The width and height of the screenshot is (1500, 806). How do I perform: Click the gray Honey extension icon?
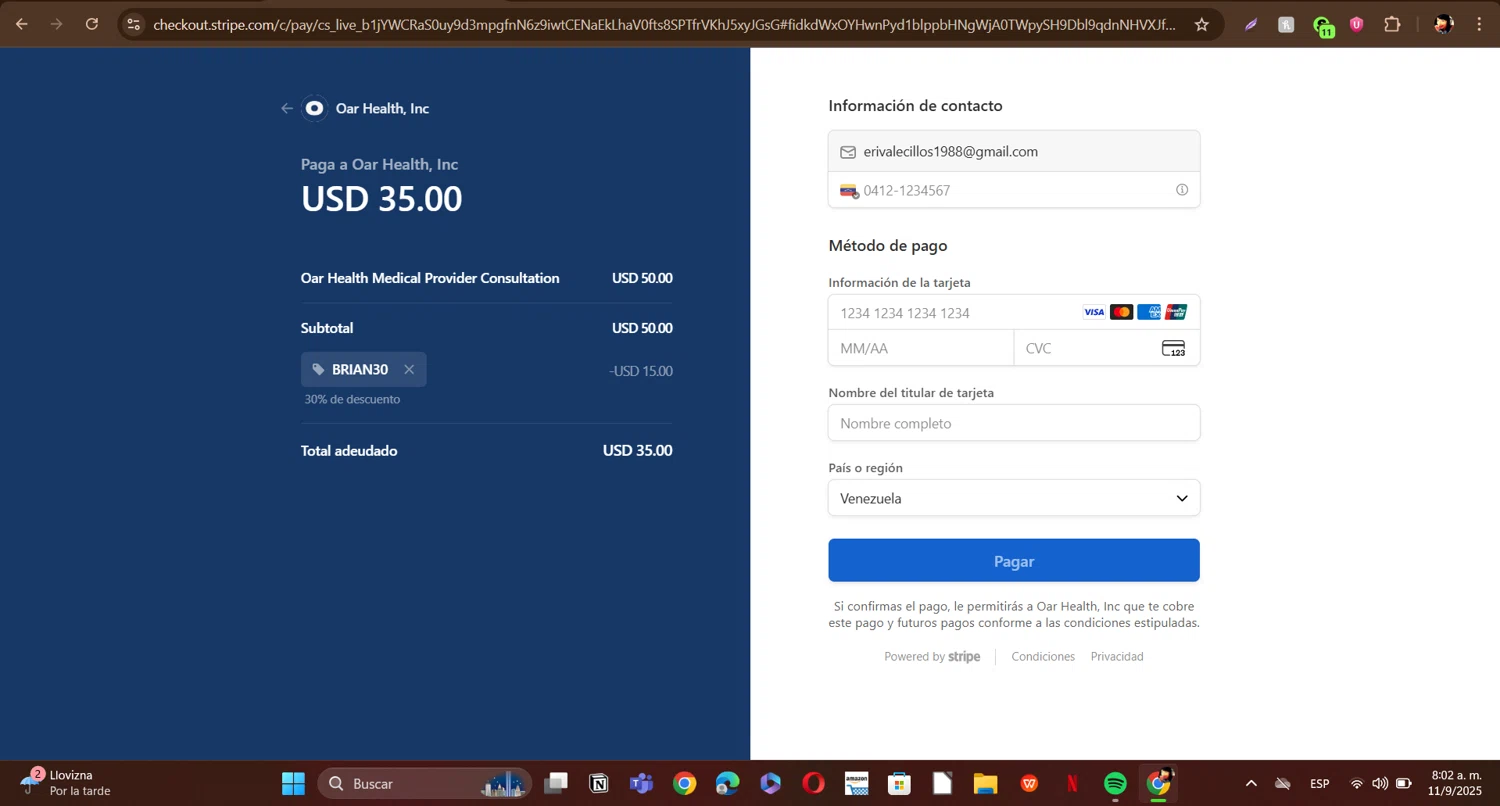(x=1286, y=24)
